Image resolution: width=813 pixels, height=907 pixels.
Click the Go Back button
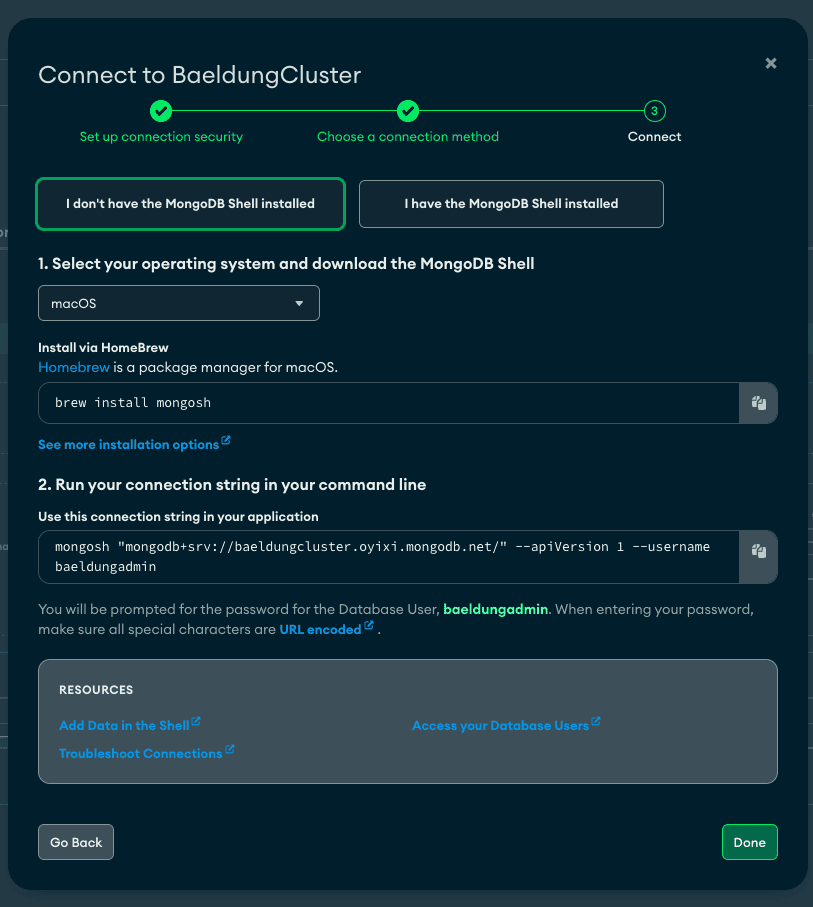(76, 842)
